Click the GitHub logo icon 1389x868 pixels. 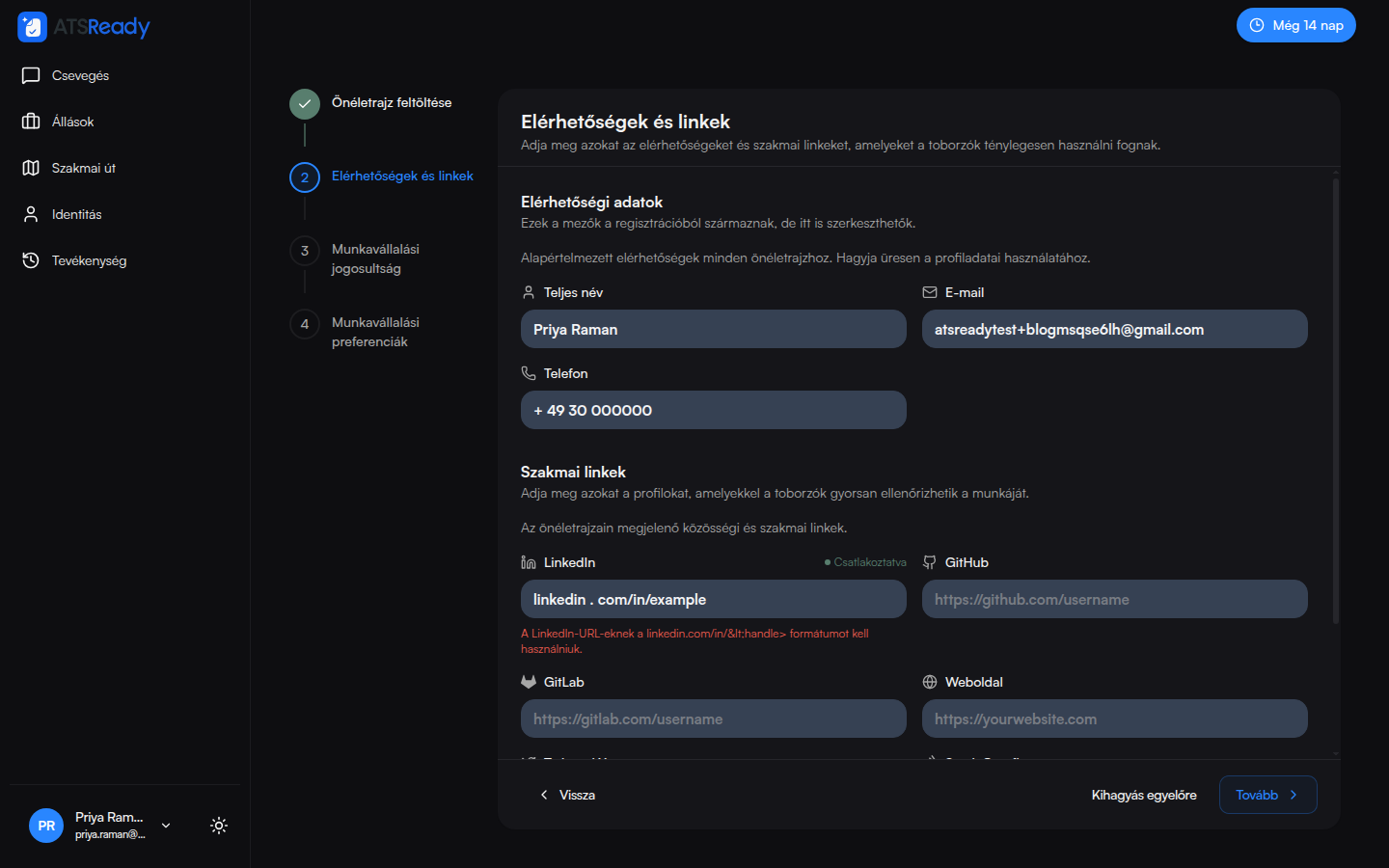pyautogui.click(x=930, y=562)
